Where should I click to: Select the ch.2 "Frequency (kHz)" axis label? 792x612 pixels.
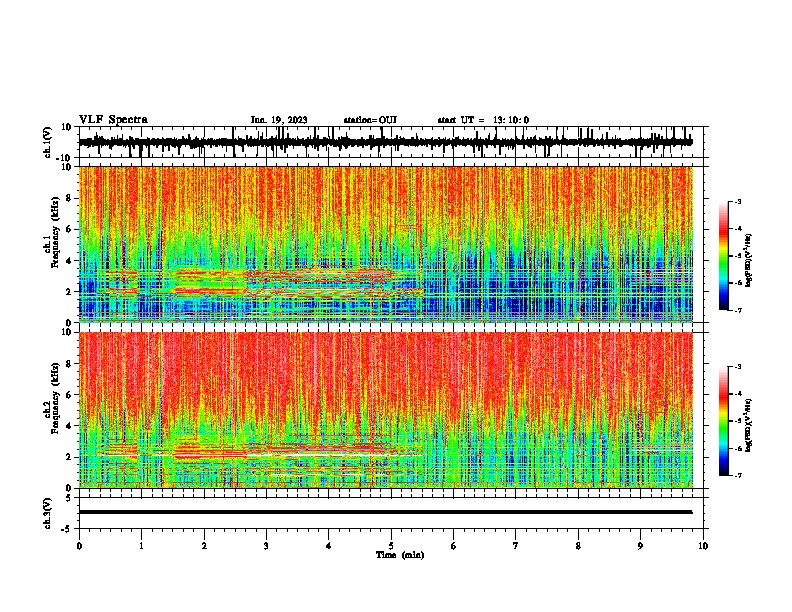coord(55,398)
